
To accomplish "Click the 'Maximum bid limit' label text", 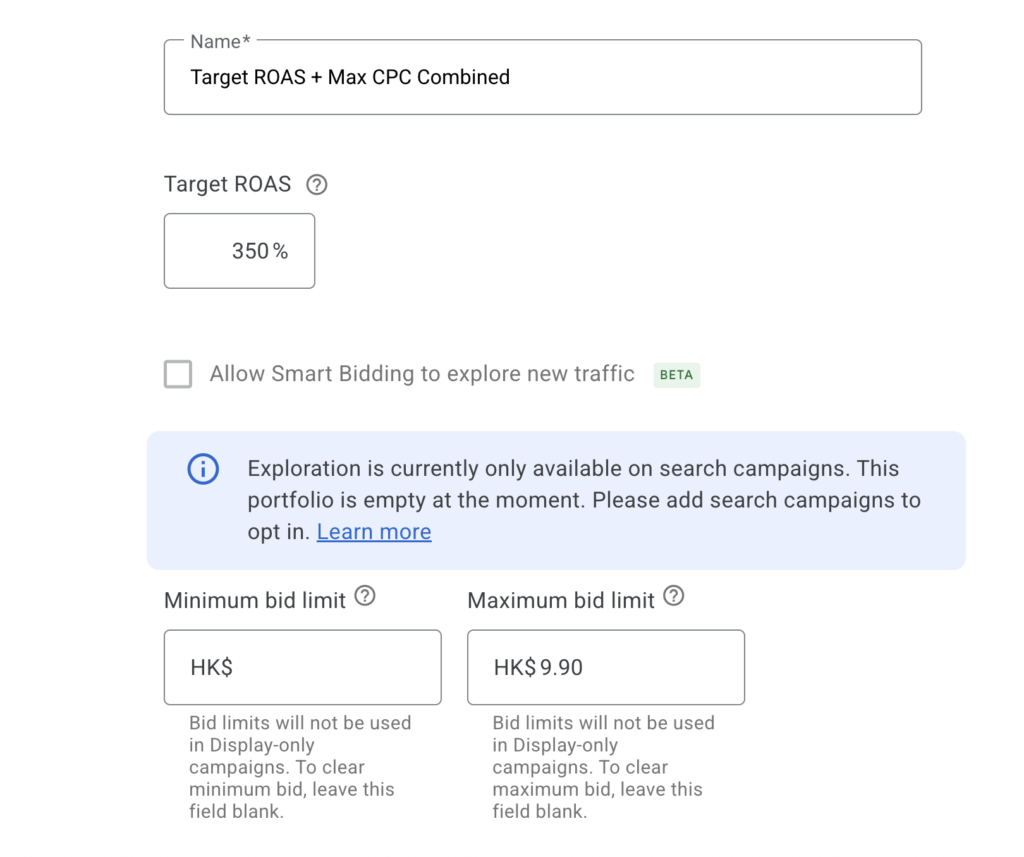I will coord(561,600).
